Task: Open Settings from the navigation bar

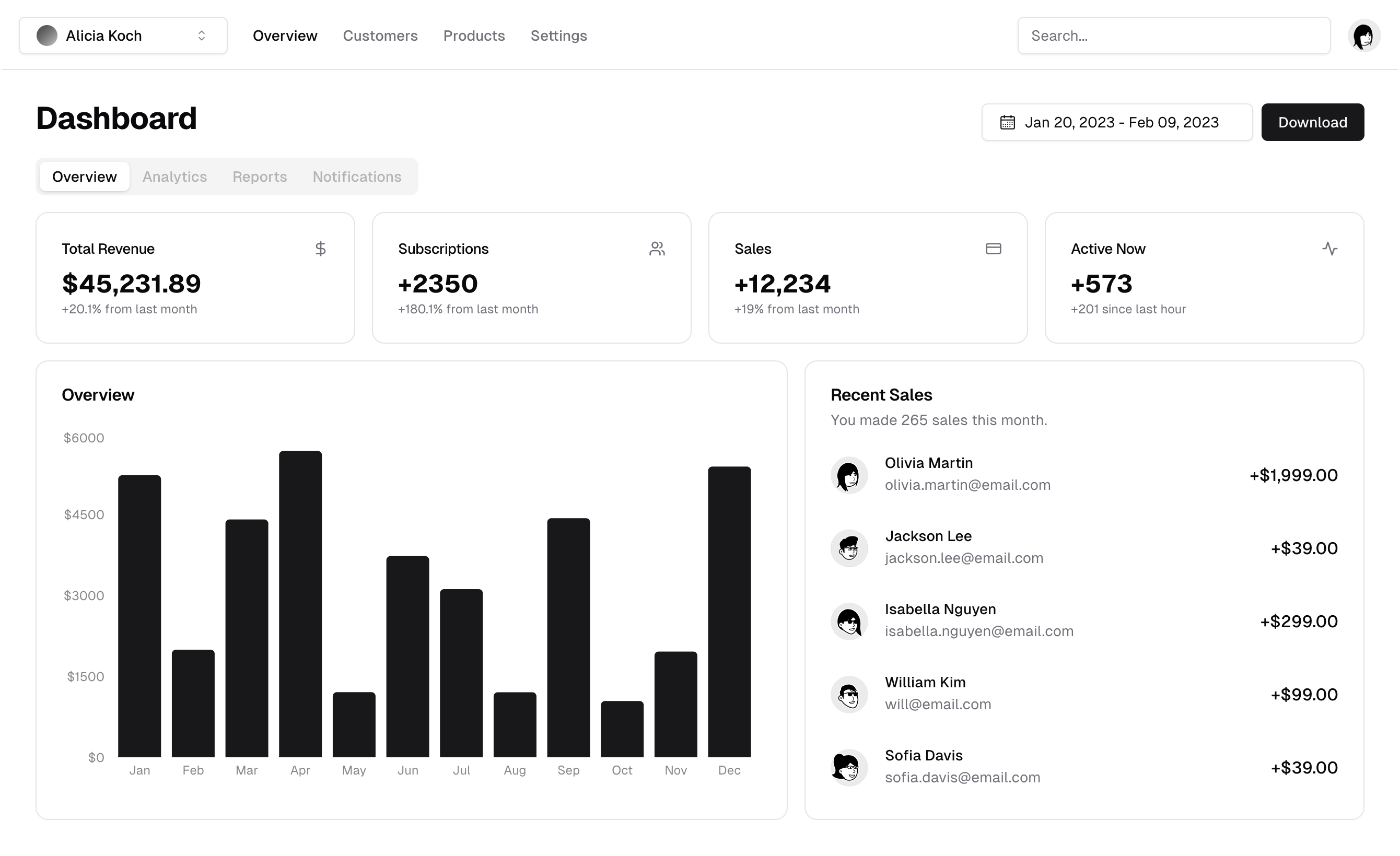Action: 558,35
